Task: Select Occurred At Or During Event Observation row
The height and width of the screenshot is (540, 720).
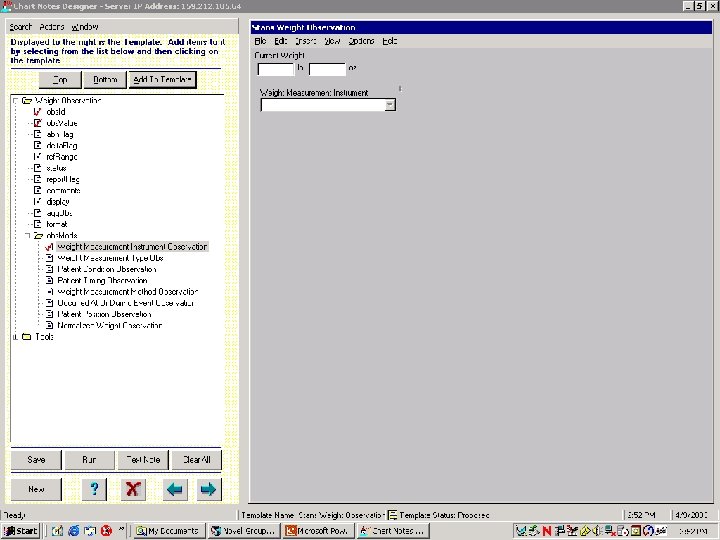Action: point(125,303)
